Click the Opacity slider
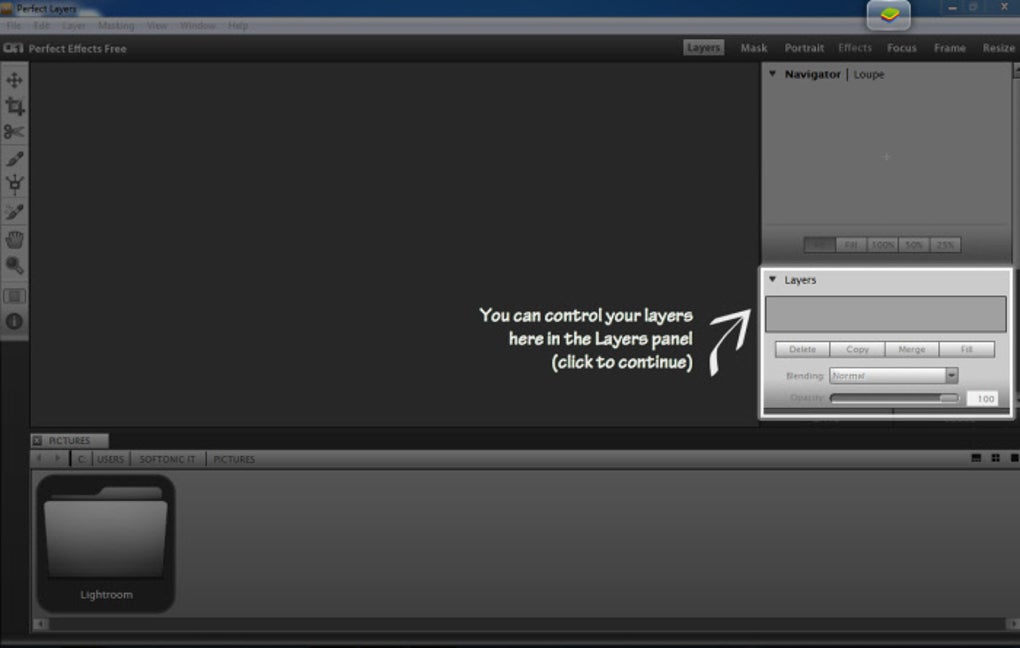The width and height of the screenshot is (1020, 648). click(894, 398)
